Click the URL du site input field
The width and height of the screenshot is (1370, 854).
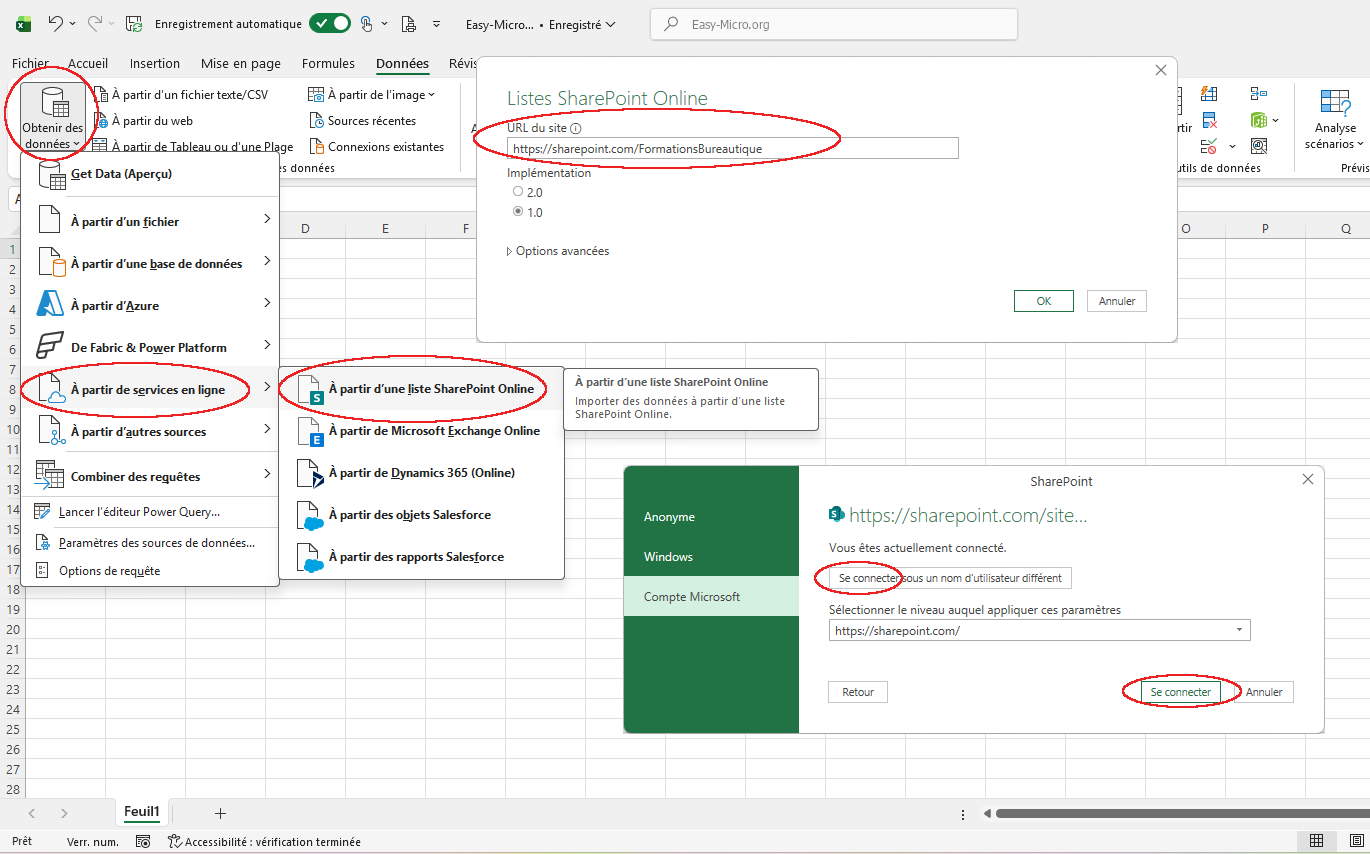732,149
